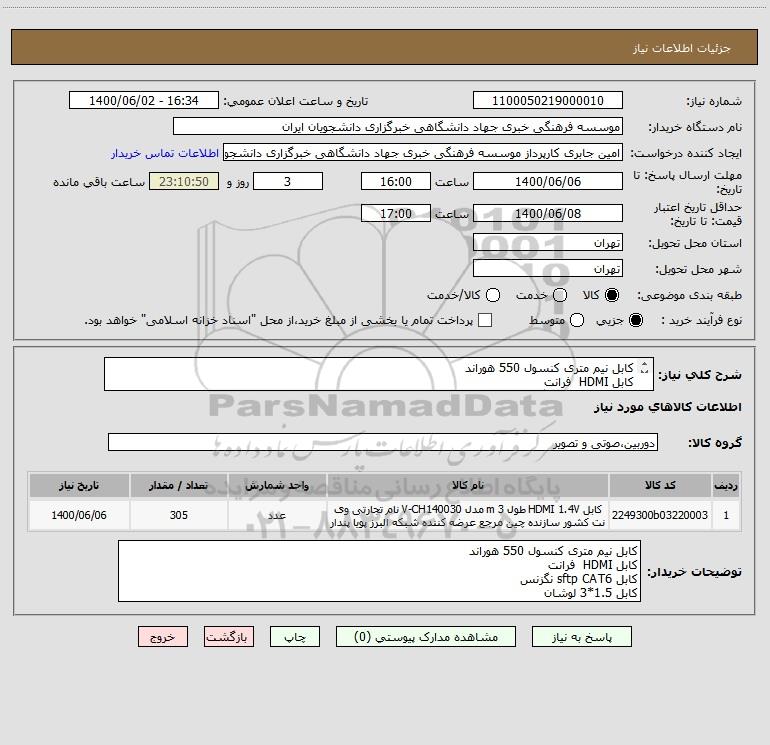
Task: Click the خروج exit button
Action: 163,637
